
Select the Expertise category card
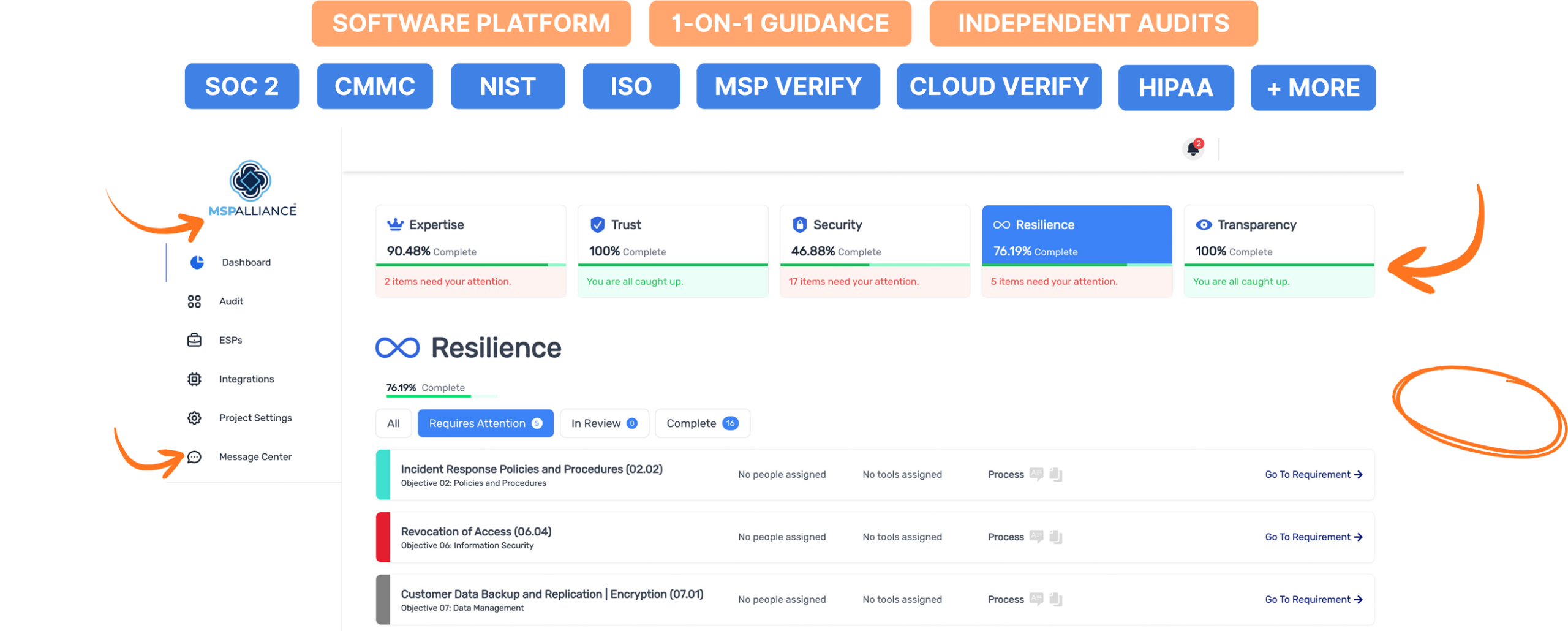[470, 251]
